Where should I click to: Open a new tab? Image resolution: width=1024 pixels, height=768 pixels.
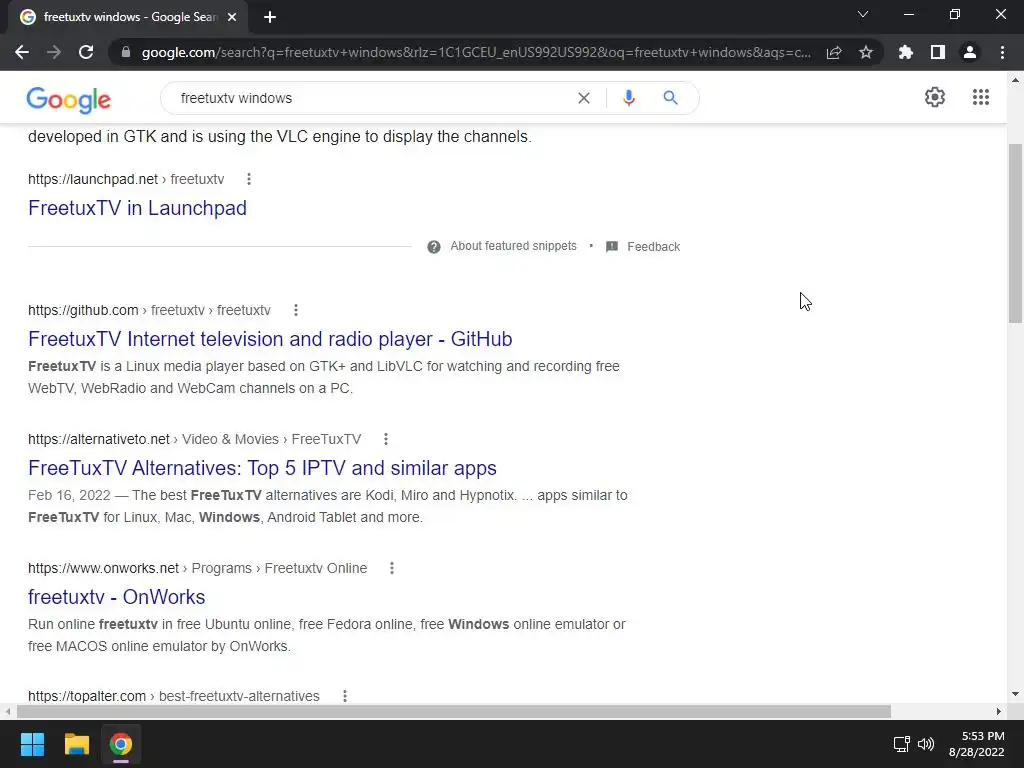(x=270, y=17)
